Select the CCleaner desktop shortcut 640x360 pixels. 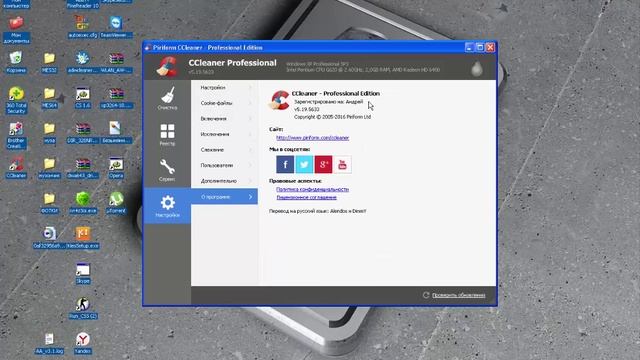pyautogui.click(x=16, y=167)
